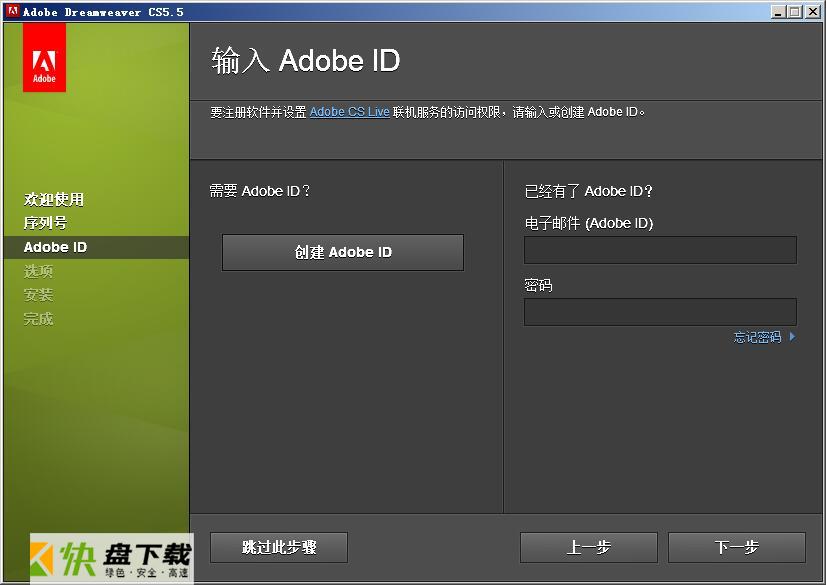Click the 需要 Adobe ID？ text

(x=260, y=191)
